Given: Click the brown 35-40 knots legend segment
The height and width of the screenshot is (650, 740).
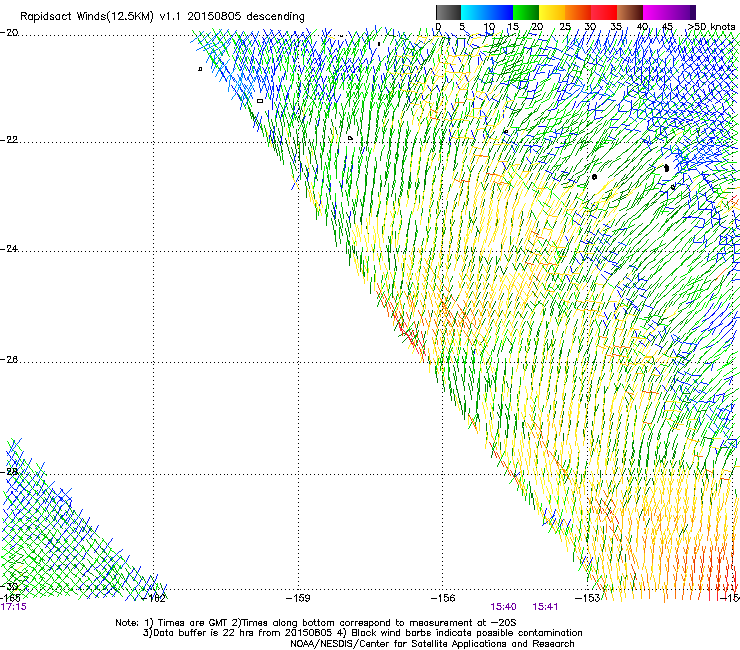Looking at the screenshot, I should (630, 12).
